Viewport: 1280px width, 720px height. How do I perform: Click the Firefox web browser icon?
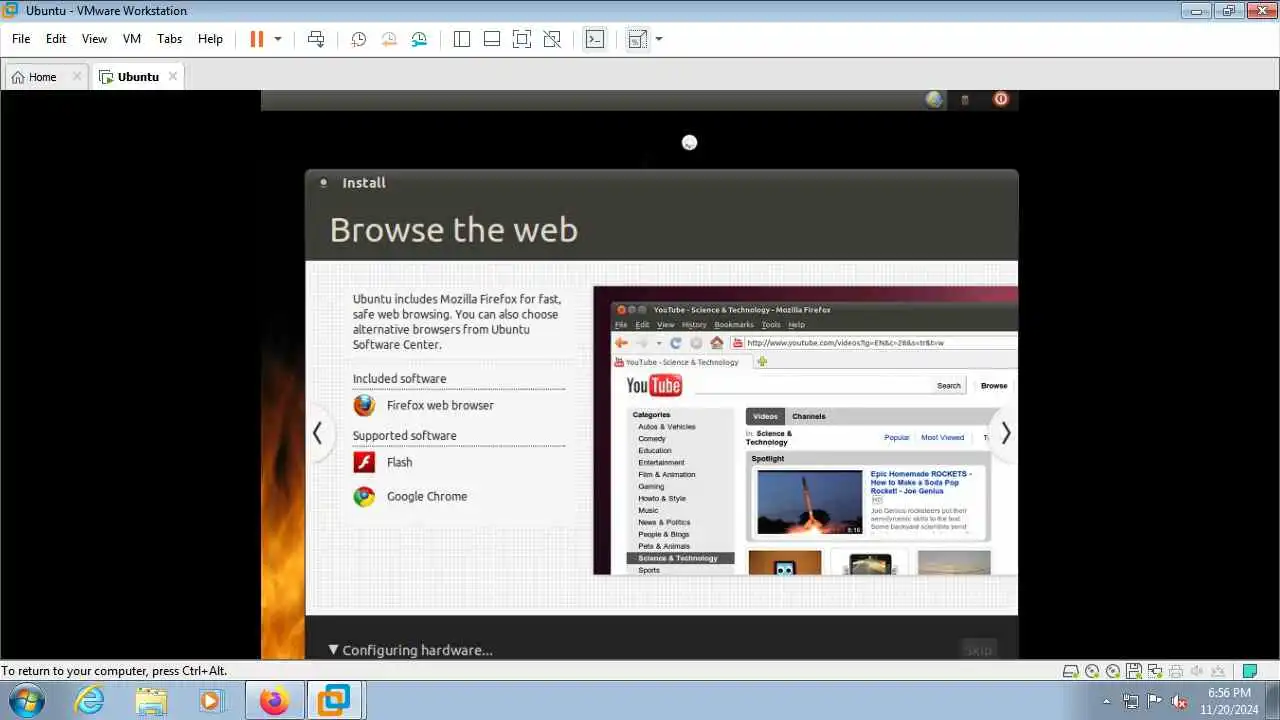click(x=364, y=405)
